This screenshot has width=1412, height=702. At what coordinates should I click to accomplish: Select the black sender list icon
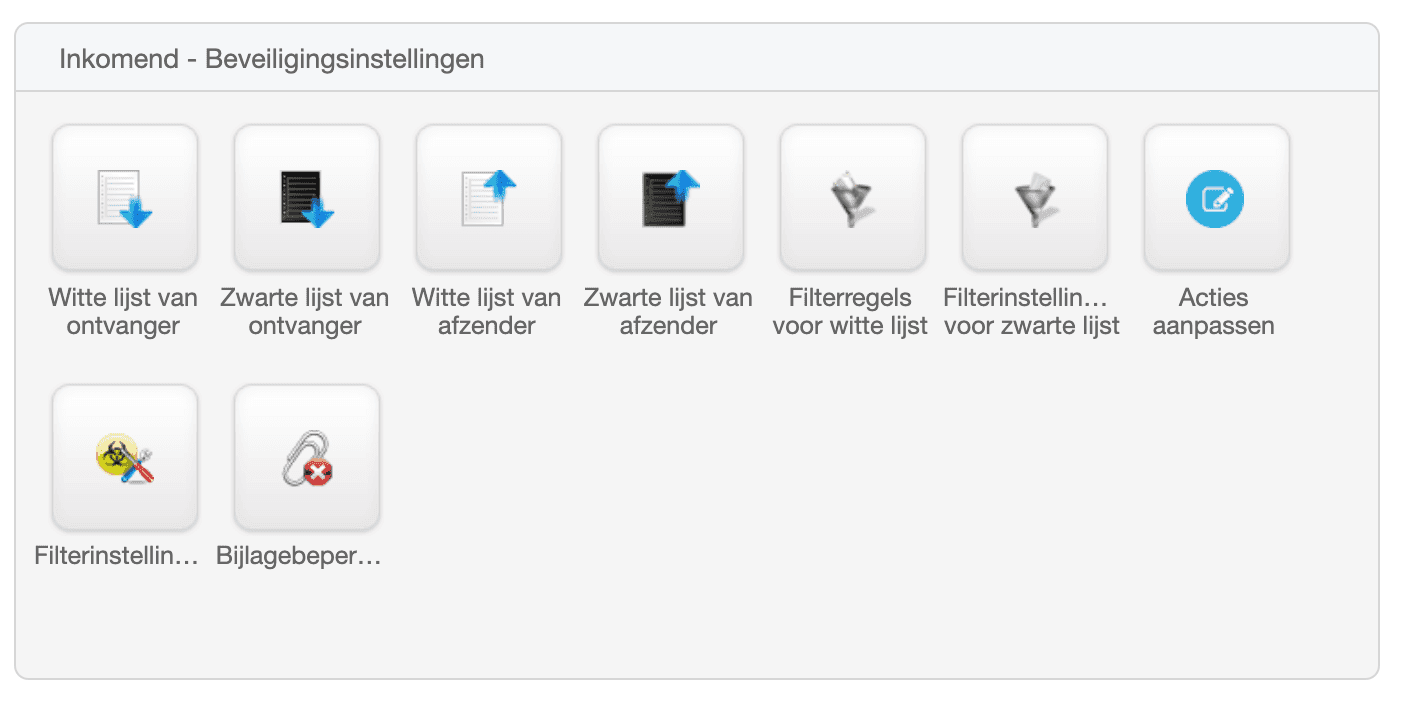pos(670,198)
